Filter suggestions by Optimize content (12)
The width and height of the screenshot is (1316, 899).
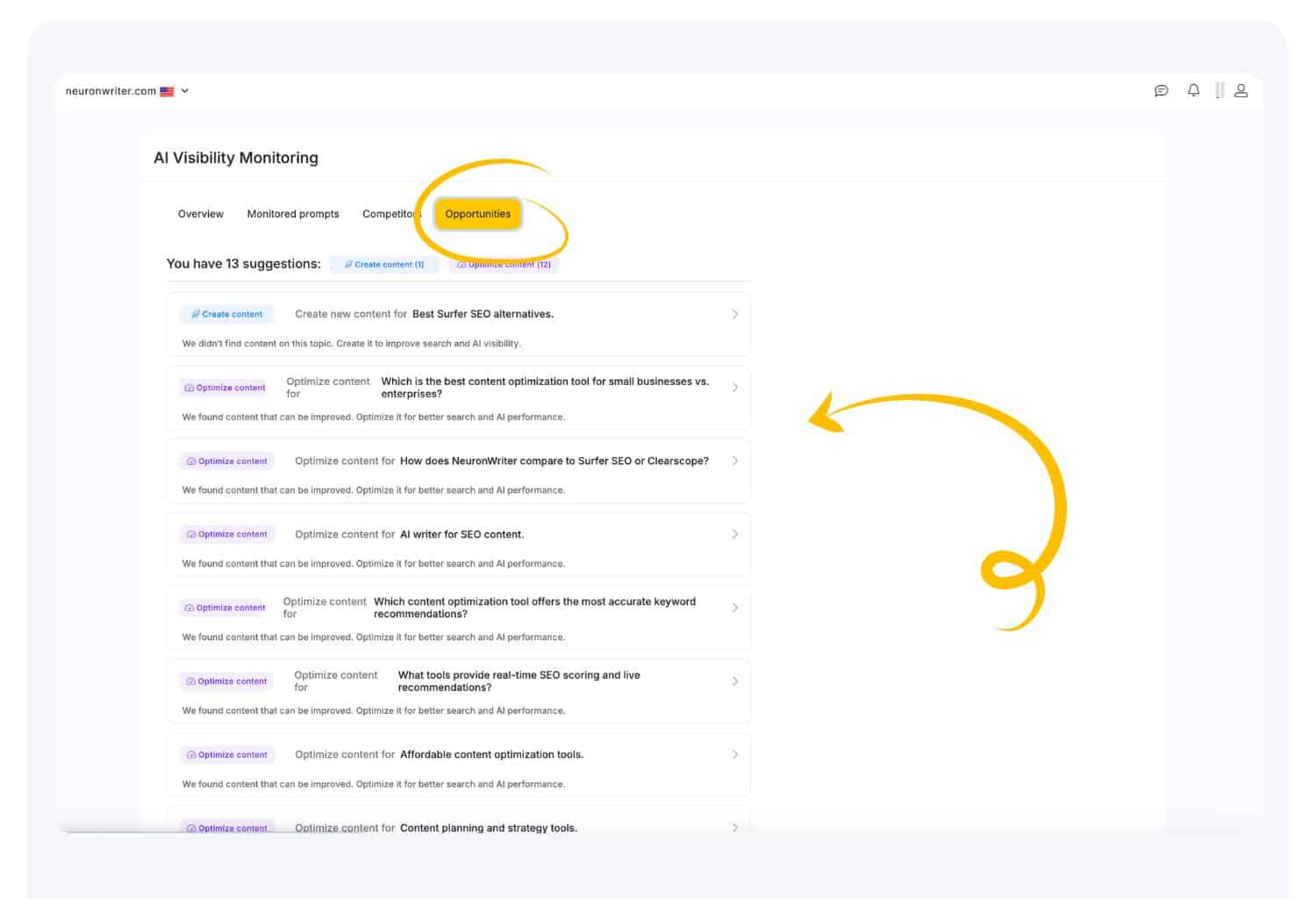point(504,264)
